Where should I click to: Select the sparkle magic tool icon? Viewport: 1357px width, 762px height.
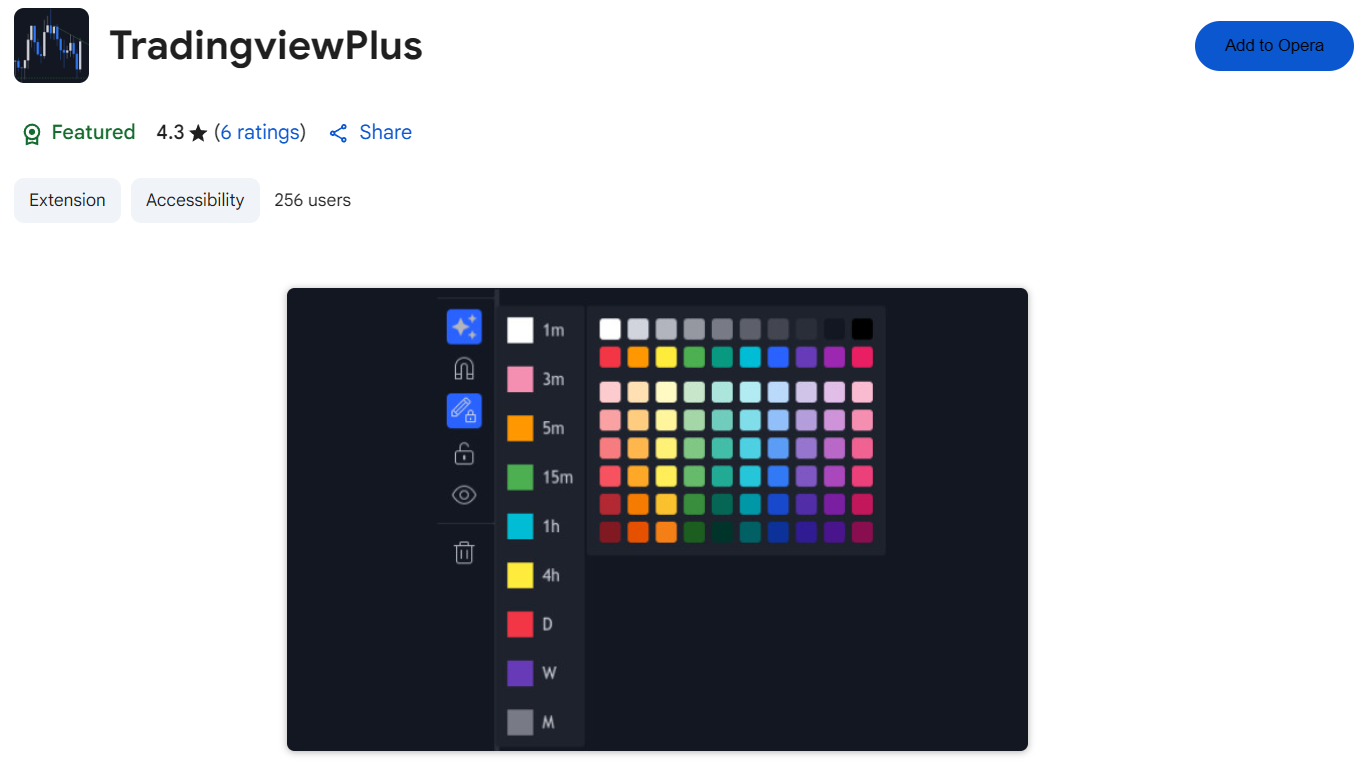[464, 326]
